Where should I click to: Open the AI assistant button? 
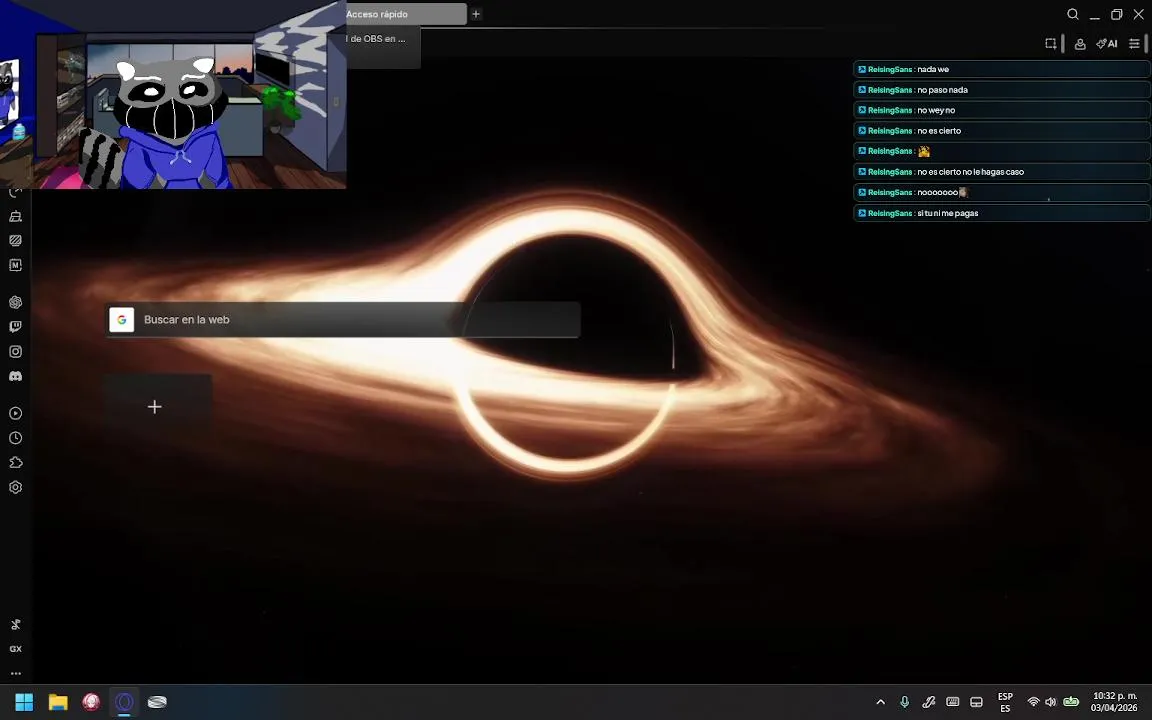pos(1107,44)
